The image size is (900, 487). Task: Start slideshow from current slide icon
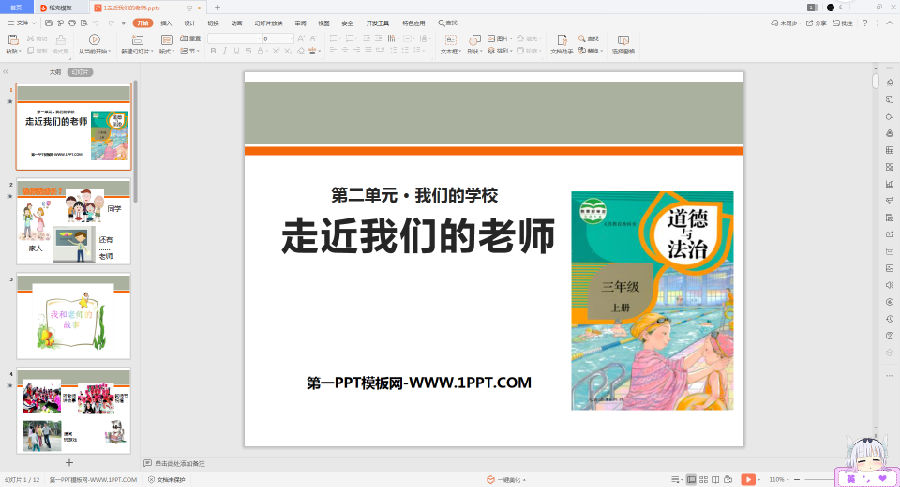tap(94, 40)
